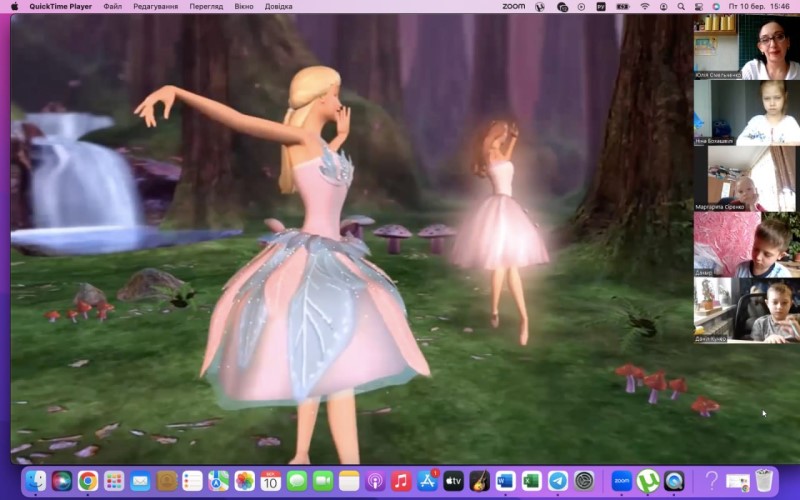This screenshot has width=800, height=500.
Task: Click the play-circle status icon in menu bar
Action: (581, 7)
